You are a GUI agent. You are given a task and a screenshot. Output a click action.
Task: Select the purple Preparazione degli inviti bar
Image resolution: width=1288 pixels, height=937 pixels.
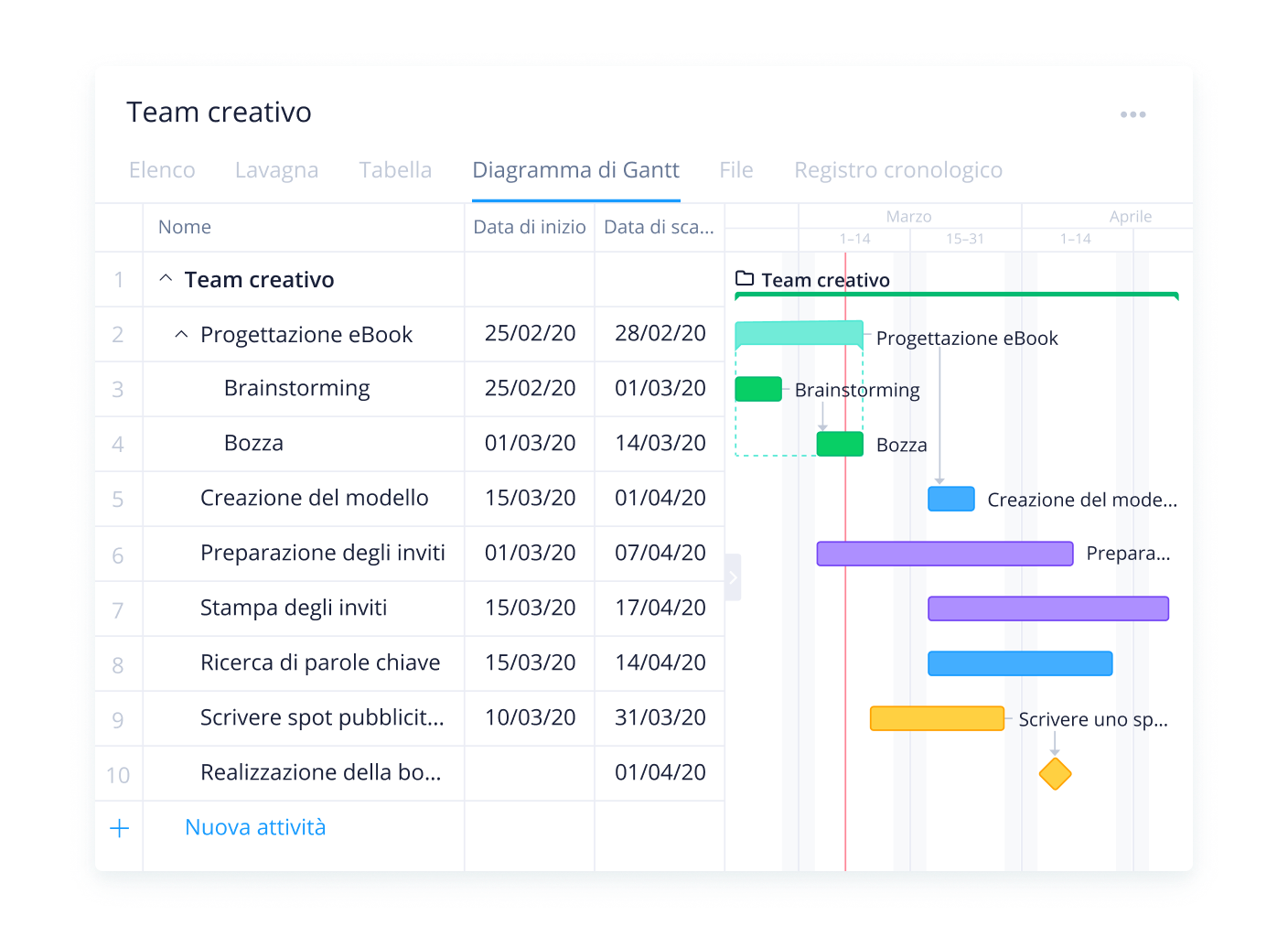(x=944, y=554)
